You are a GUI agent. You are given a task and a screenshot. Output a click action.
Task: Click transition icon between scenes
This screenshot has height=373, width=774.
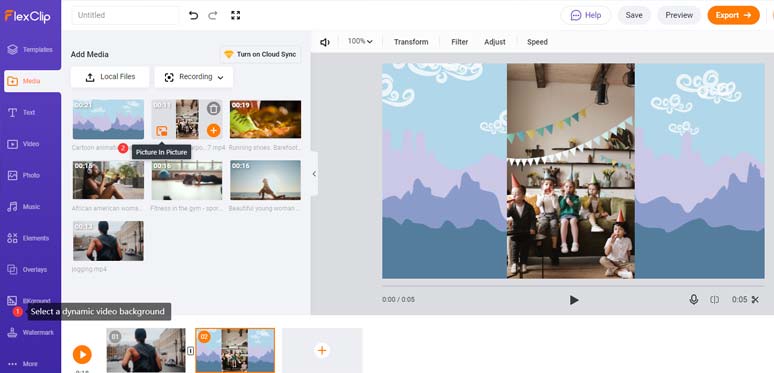[x=191, y=351]
